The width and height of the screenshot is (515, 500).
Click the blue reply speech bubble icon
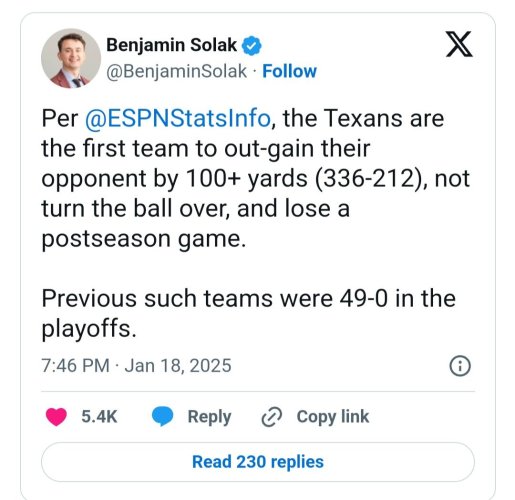pyautogui.click(x=162, y=417)
